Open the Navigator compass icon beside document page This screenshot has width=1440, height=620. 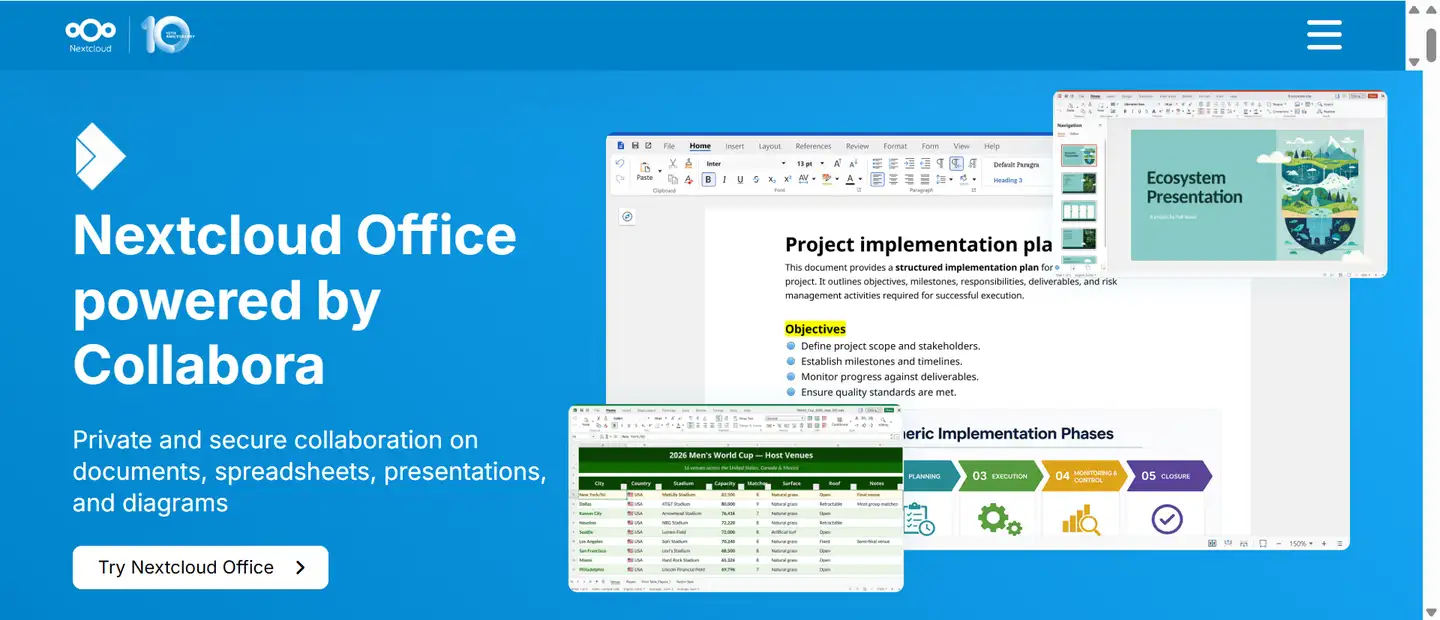[x=627, y=216]
